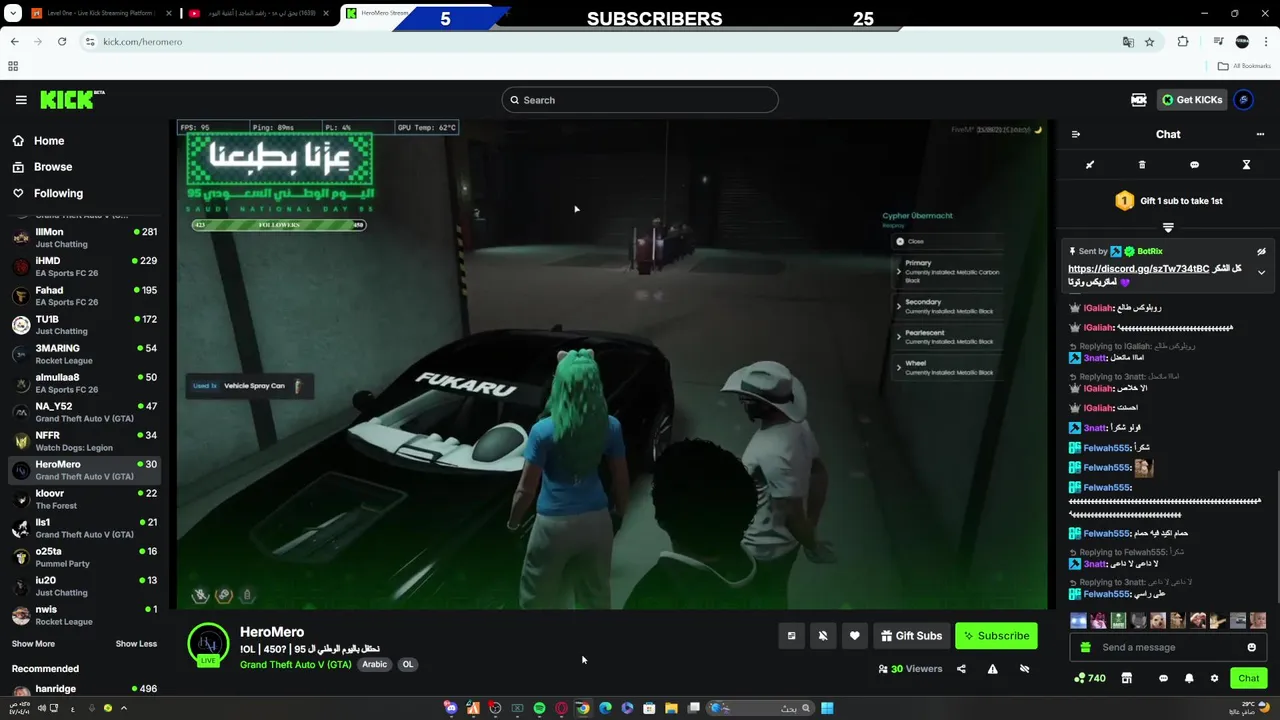Open o25ta Pummel Party channel

tap(84, 557)
